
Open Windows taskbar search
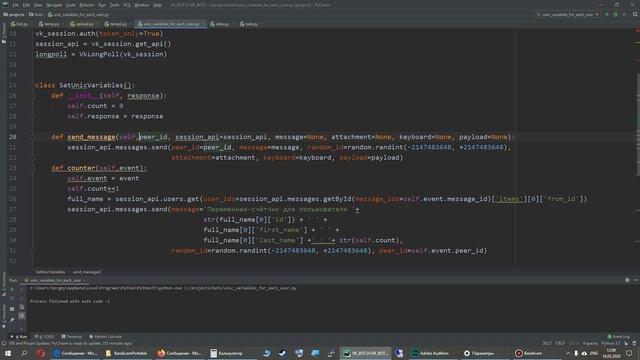[x=24, y=353]
